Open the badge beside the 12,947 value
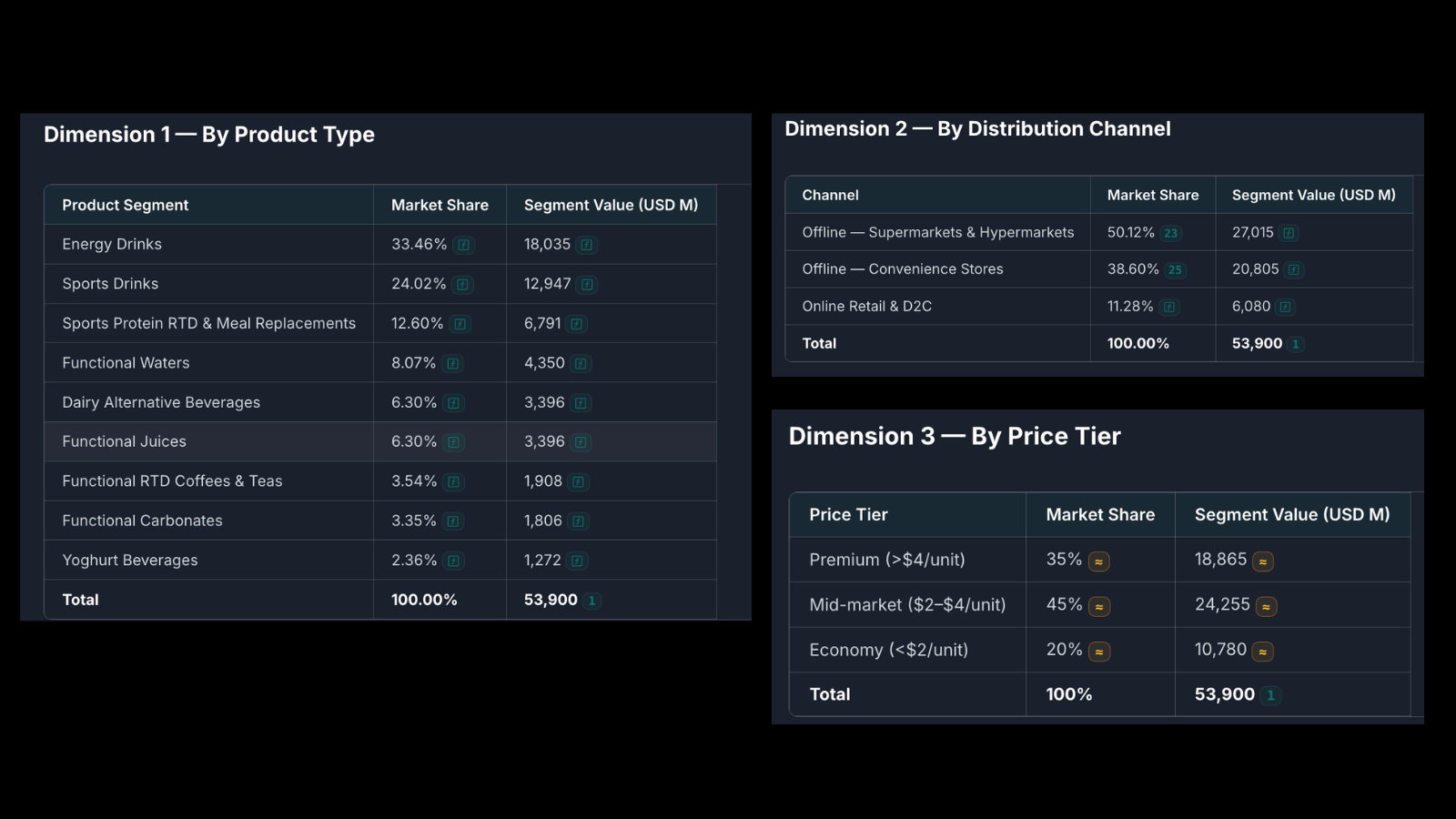 tap(587, 285)
